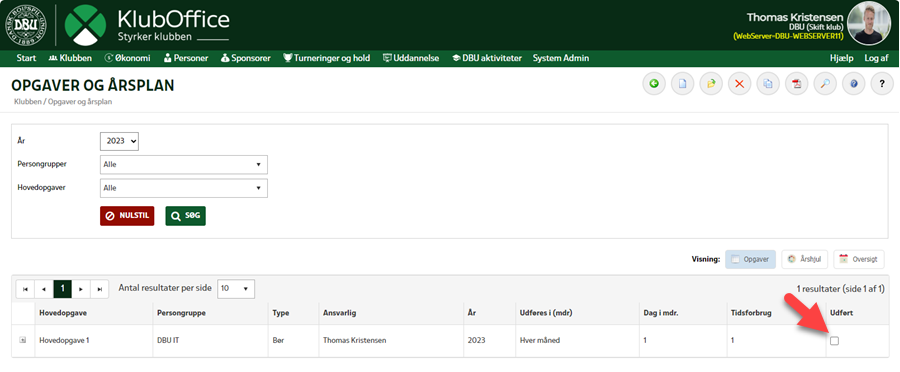The height and width of the screenshot is (372, 900).
Task: Open DBU aktiviteter menu
Action: click(x=487, y=58)
